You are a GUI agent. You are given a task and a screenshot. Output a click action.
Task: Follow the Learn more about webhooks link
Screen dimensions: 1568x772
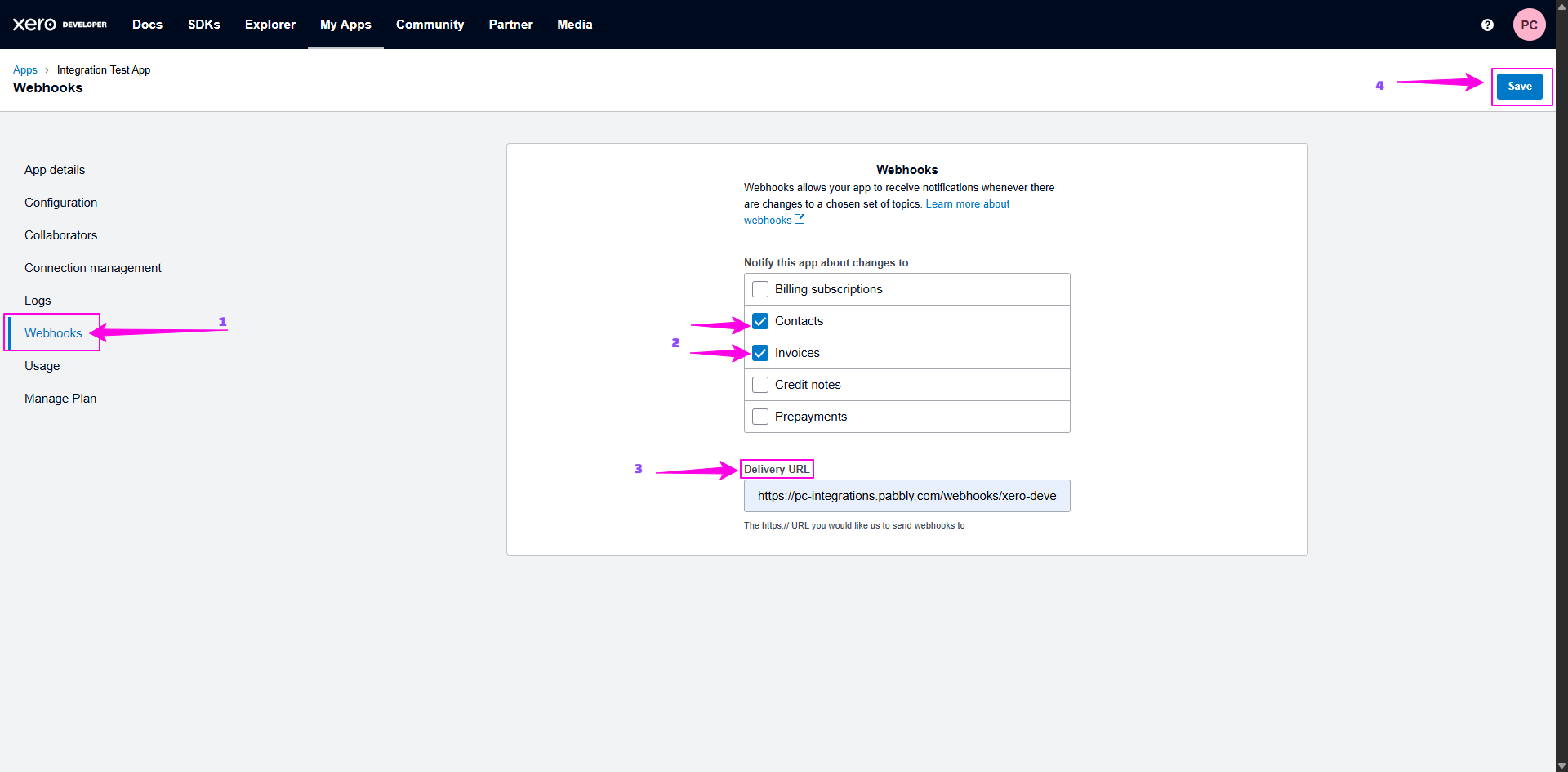coord(967,204)
